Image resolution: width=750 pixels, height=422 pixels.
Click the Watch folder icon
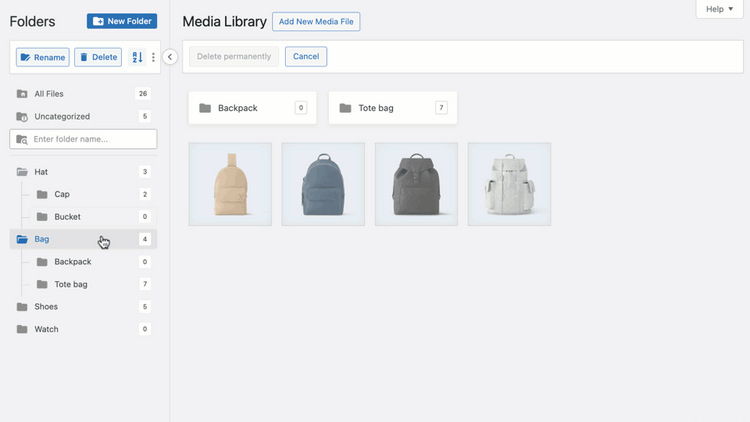point(22,329)
